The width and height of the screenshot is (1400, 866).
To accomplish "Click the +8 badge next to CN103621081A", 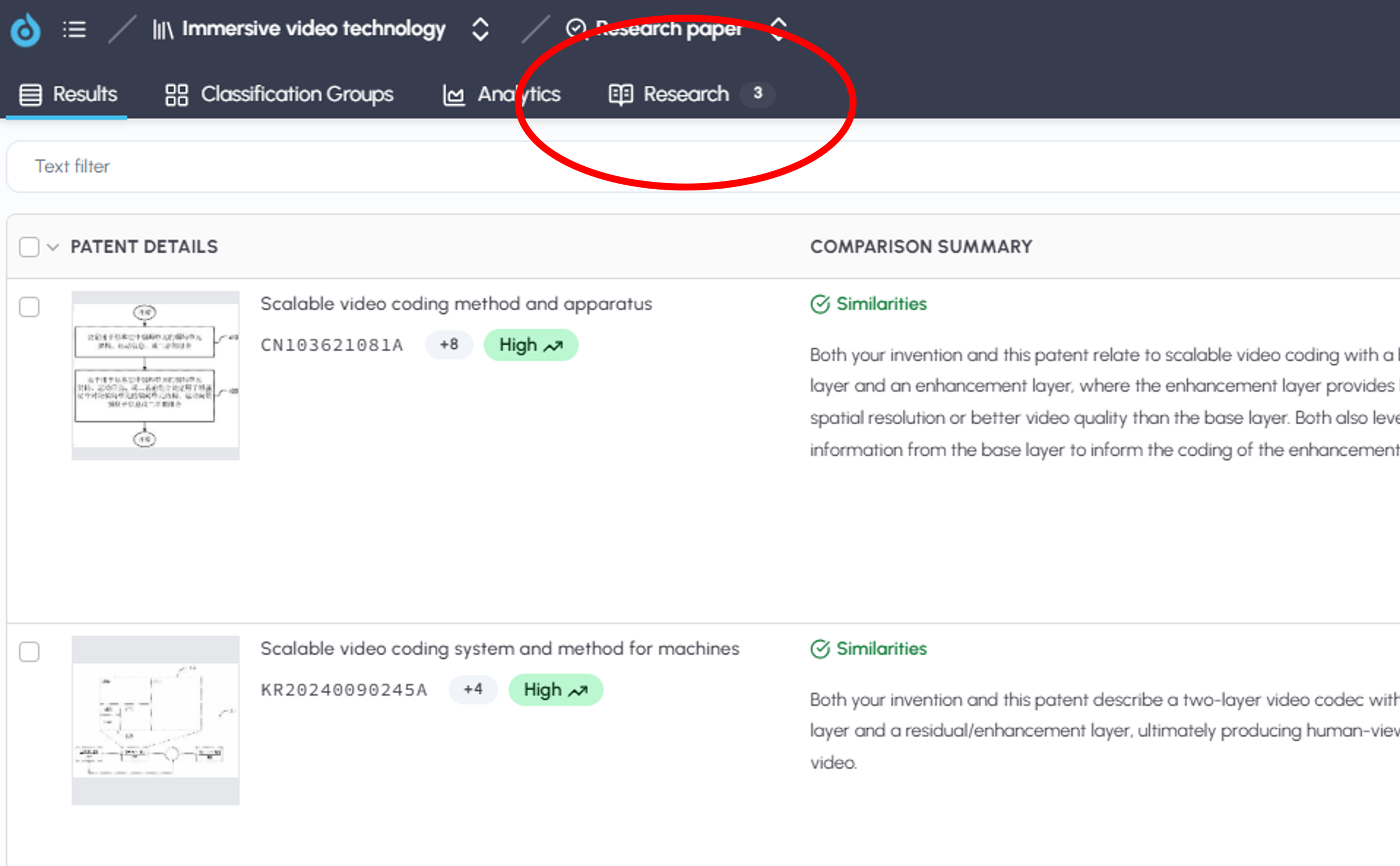I will pos(449,344).
